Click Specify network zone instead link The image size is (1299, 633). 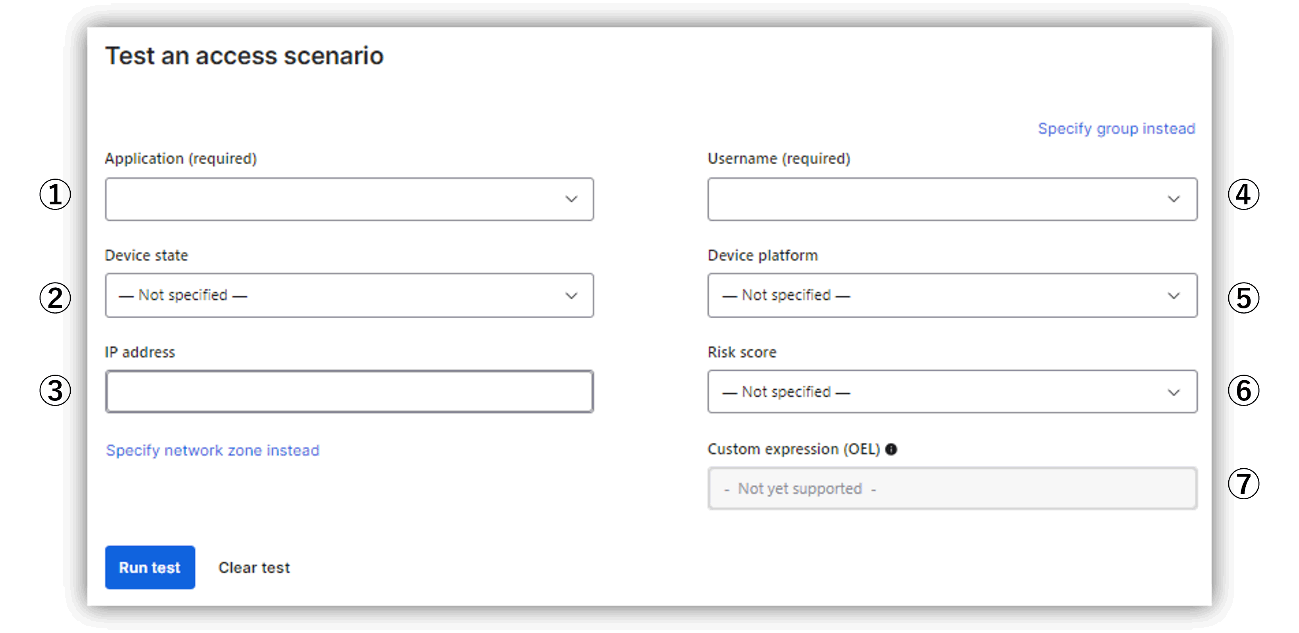(x=213, y=451)
